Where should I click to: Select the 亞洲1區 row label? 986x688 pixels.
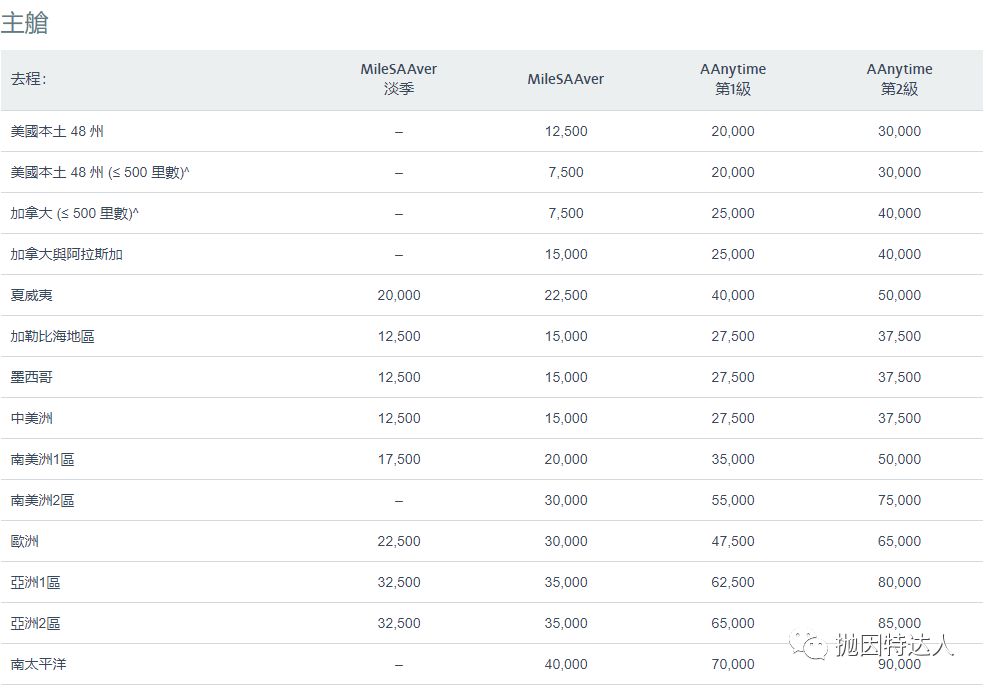tap(35, 582)
